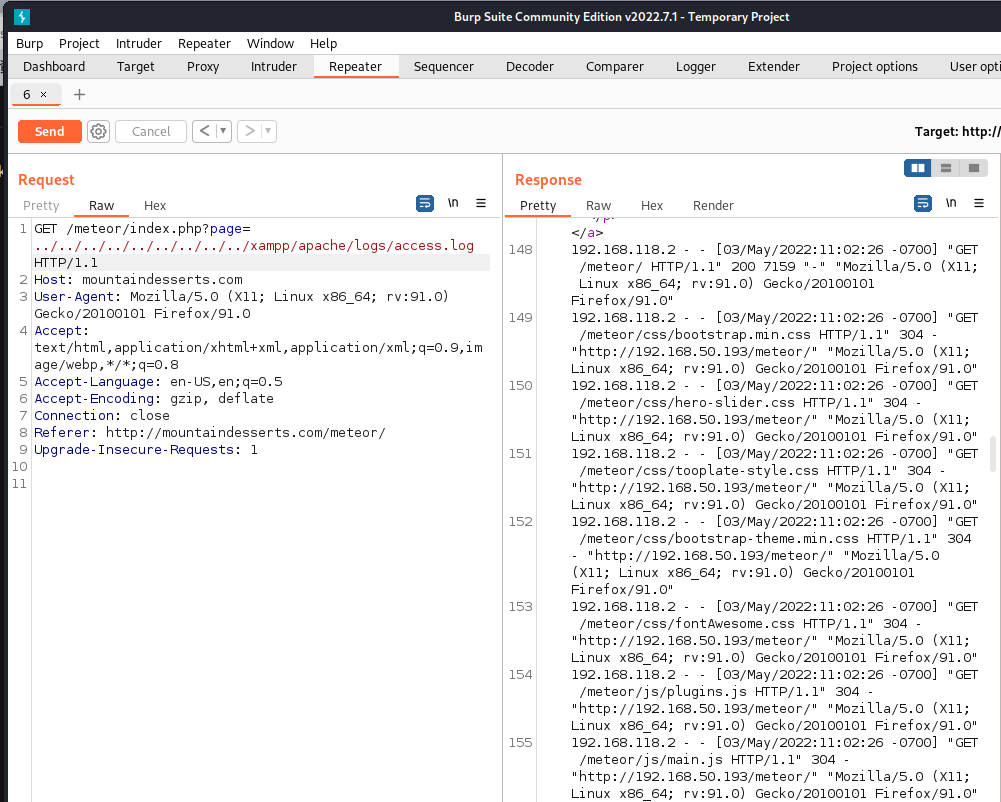Image resolution: width=1001 pixels, height=802 pixels.
Task: Switch to the Sequencer tab
Action: pyautogui.click(x=444, y=66)
